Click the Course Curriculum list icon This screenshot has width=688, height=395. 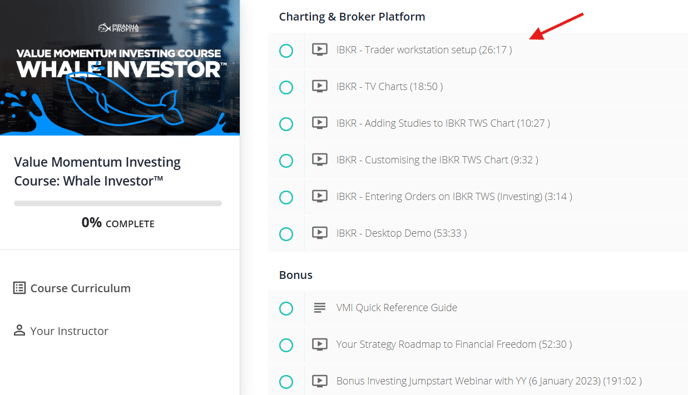19,288
